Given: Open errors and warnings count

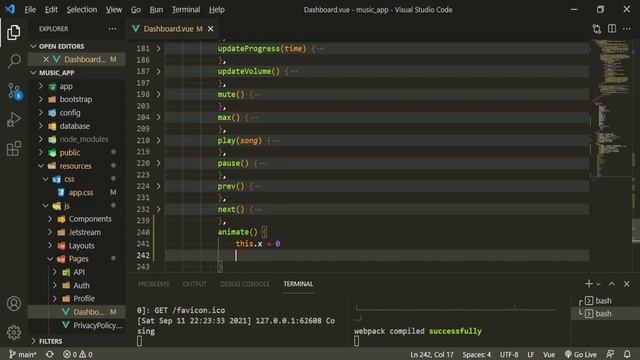Looking at the screenshot, I should click(78, 354).
